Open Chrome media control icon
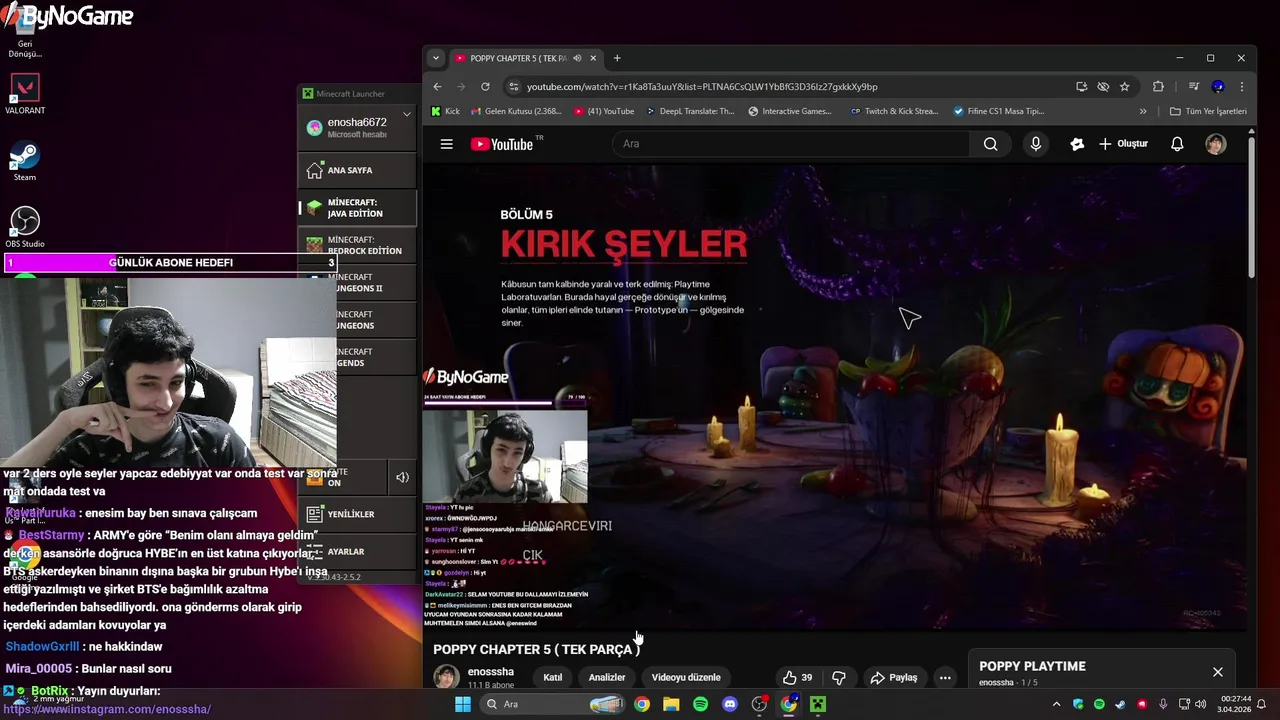Screen dimensions: 1280x720 tap(1194, 87)
